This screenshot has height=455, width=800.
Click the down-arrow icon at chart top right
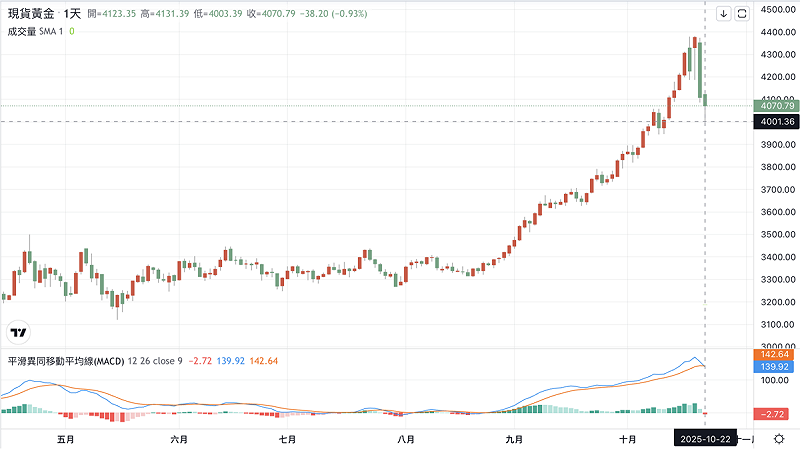pos(724,14)
